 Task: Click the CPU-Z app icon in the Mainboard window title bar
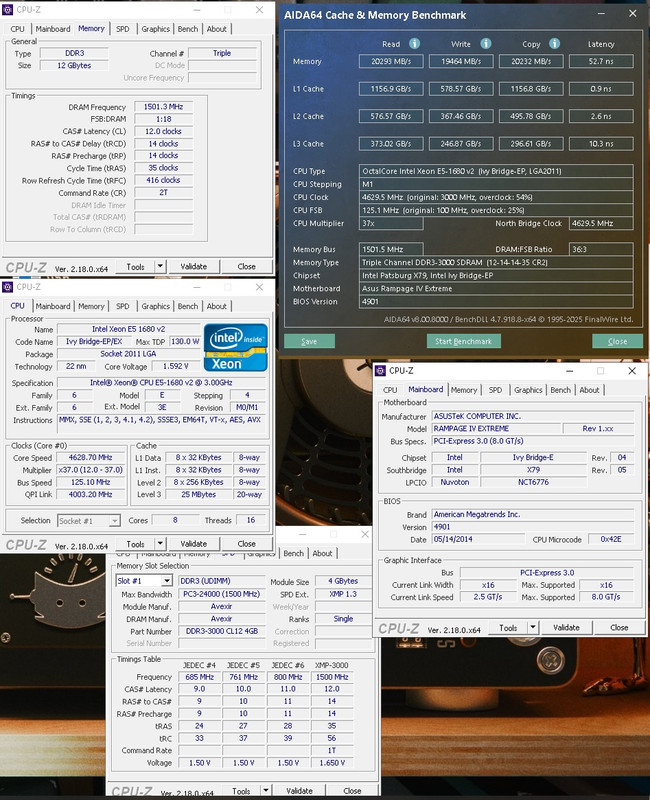[380, 371]
